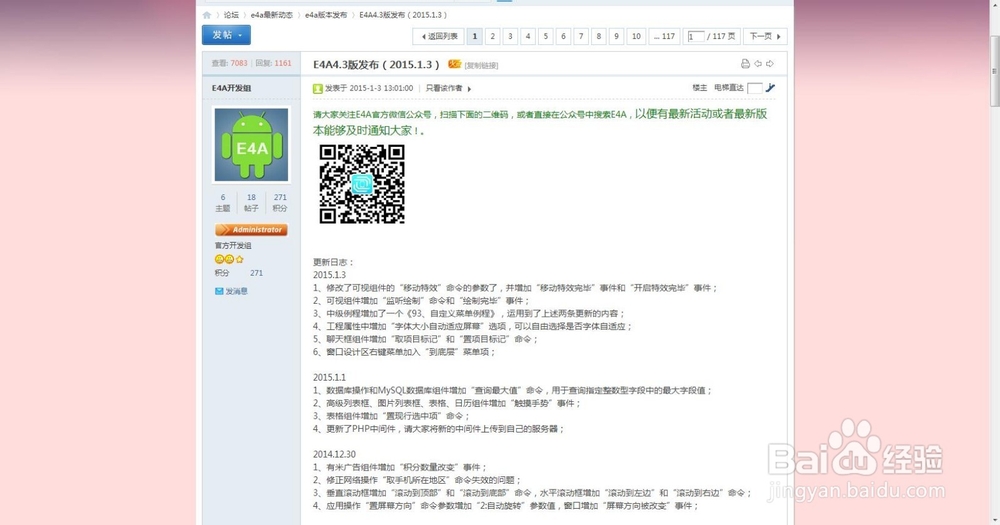View the user's 6 主题 count

pyautogui.click(x=223, y=202)
